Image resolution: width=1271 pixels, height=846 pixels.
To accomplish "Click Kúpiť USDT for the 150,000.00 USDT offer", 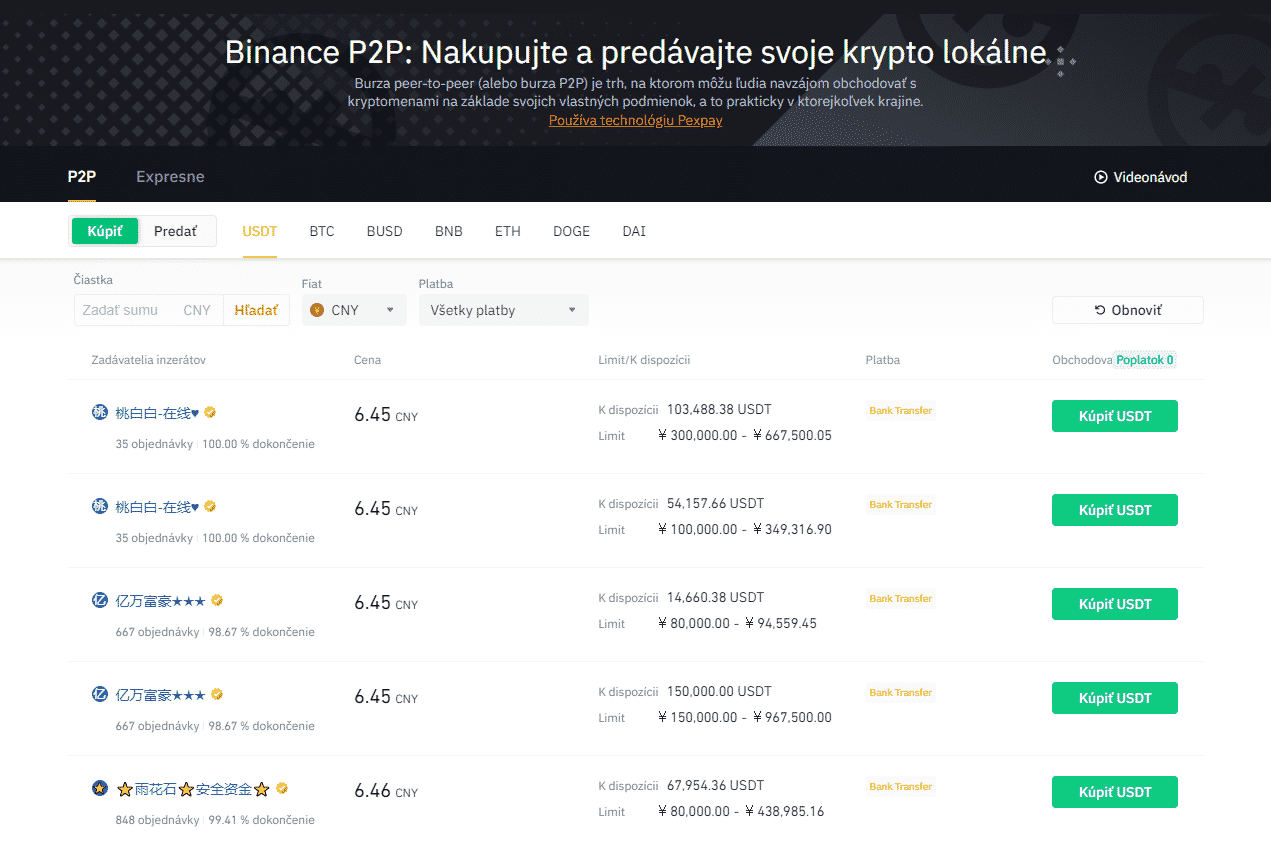I will pyautogui.click(x=1114, y=698).
